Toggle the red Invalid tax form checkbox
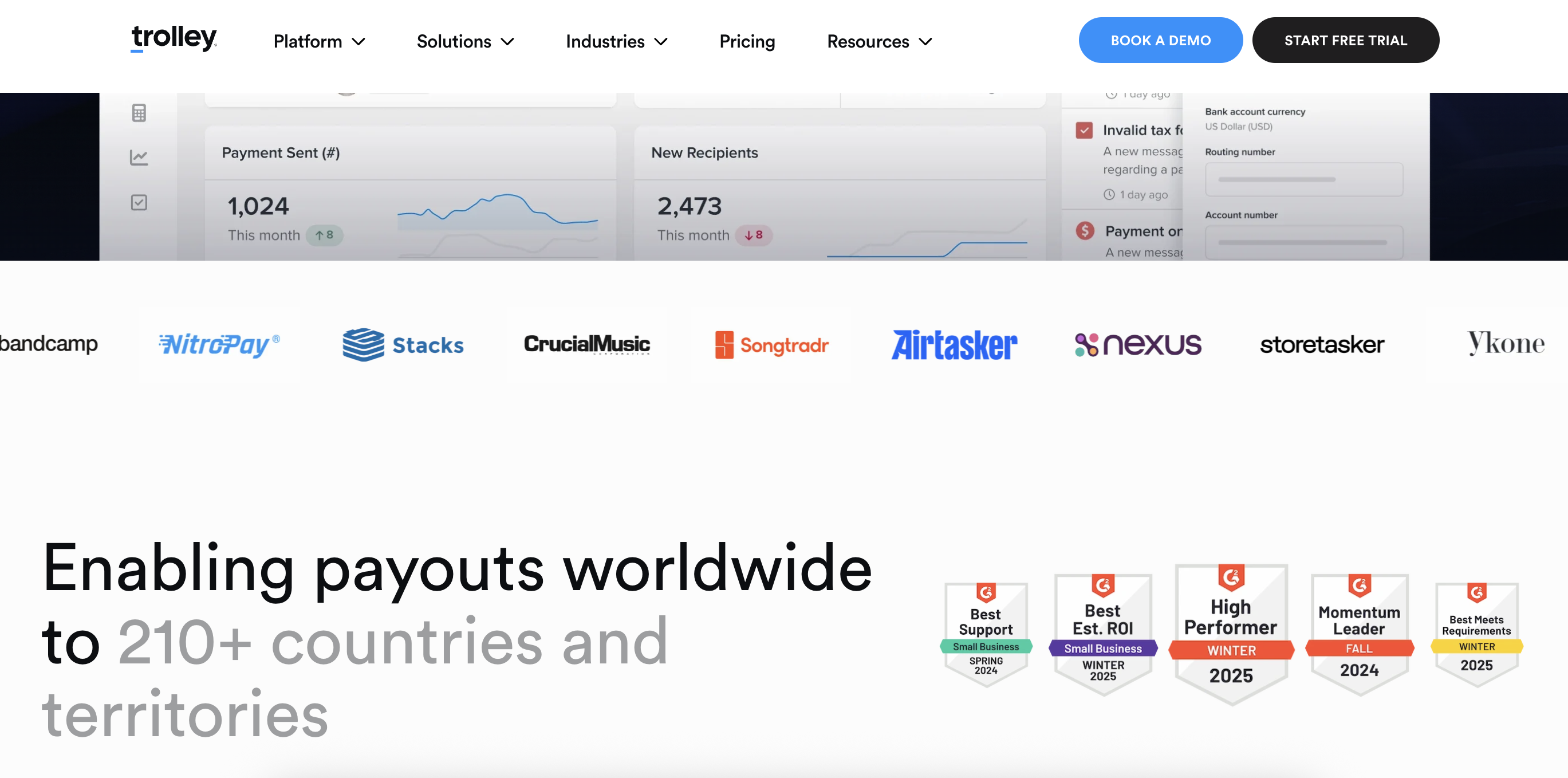The width and height of the screenshot is (1568, 778). pyautogui.click(x=1084, y=130)
